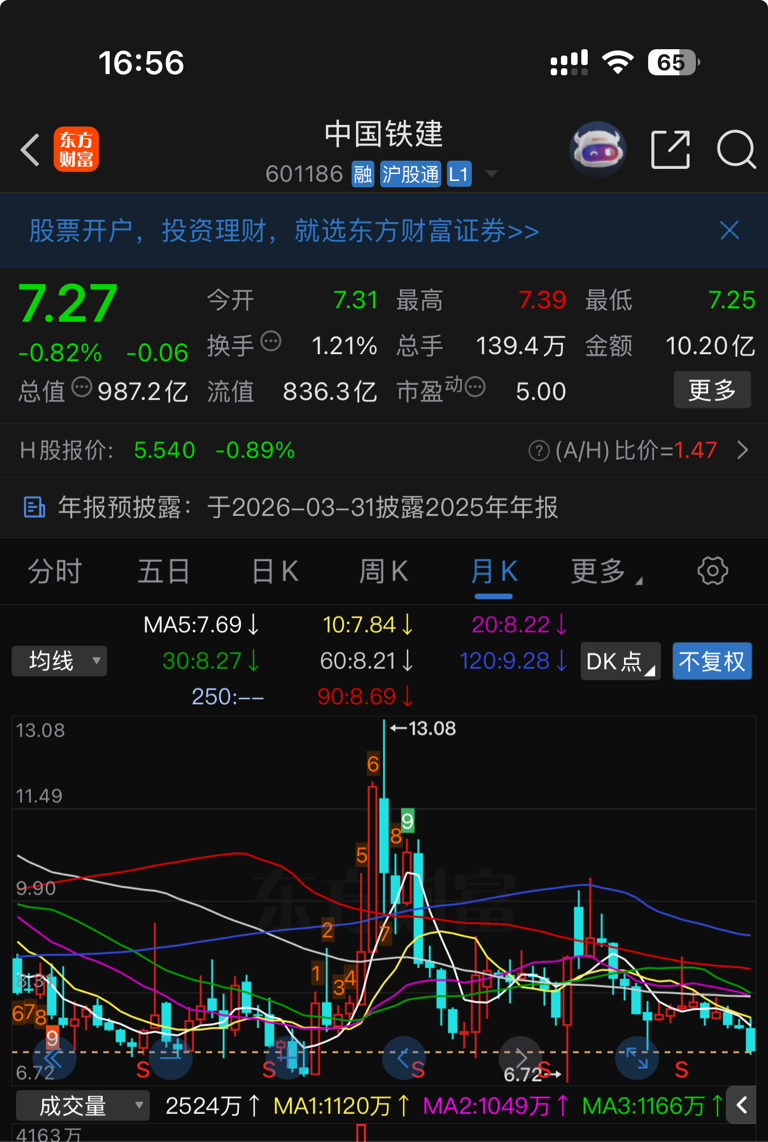This screenshot has width=768, height=1142.
Task: Open the robot AI assistant avatar
Action: pos(597,149)
